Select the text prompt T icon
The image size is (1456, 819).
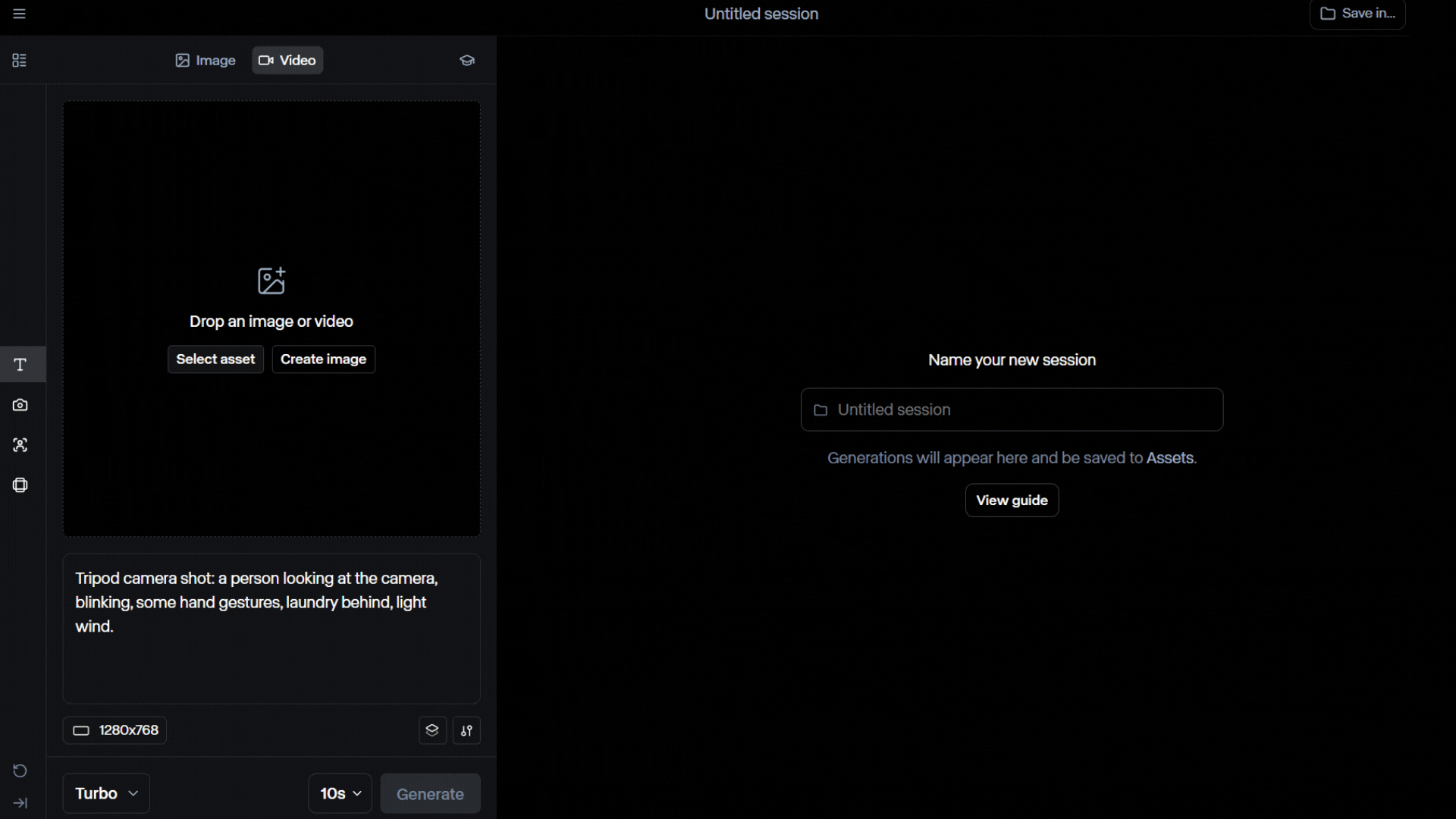pos(20,365)
